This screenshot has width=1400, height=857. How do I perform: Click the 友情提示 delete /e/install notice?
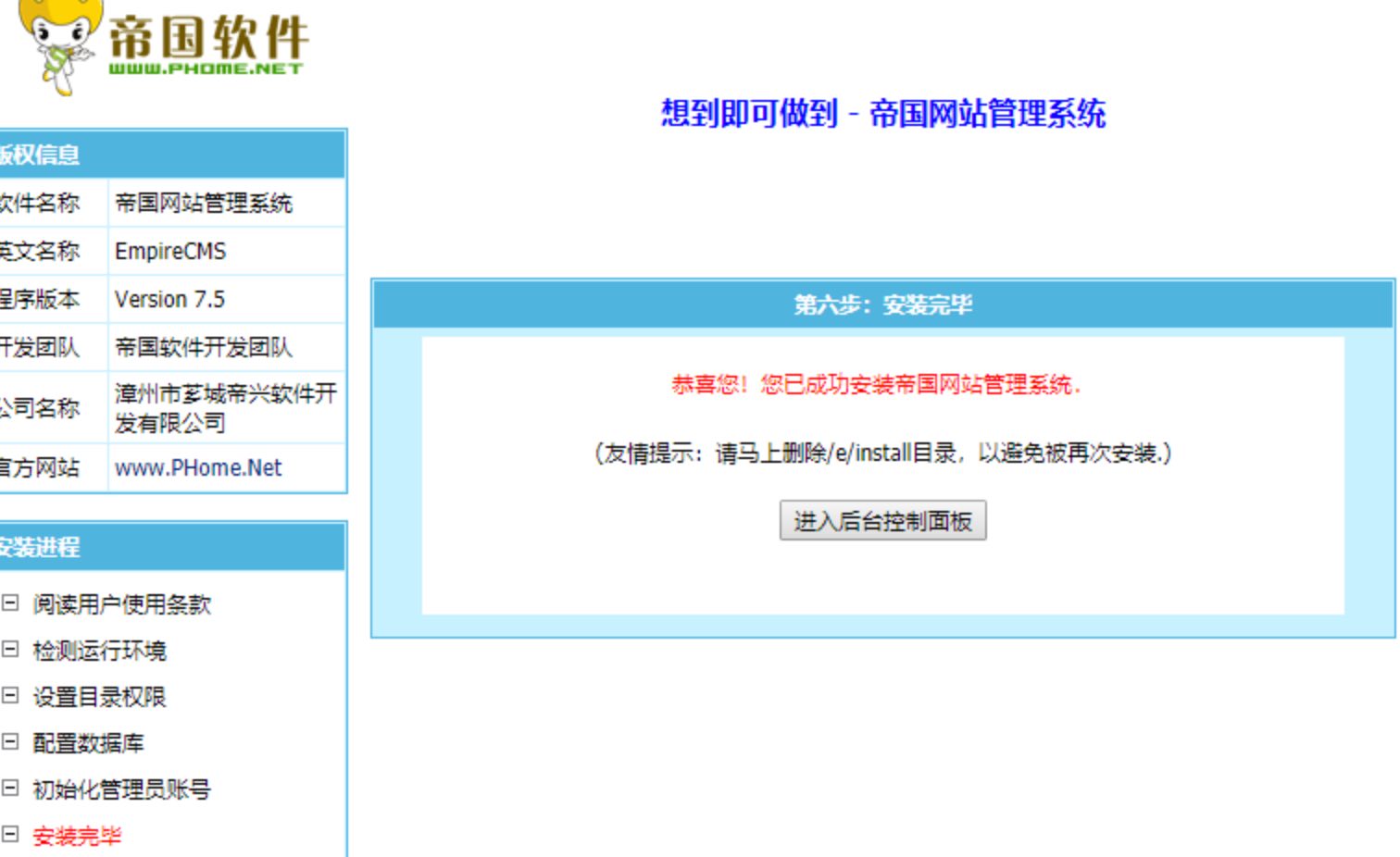tap(882, 453)
